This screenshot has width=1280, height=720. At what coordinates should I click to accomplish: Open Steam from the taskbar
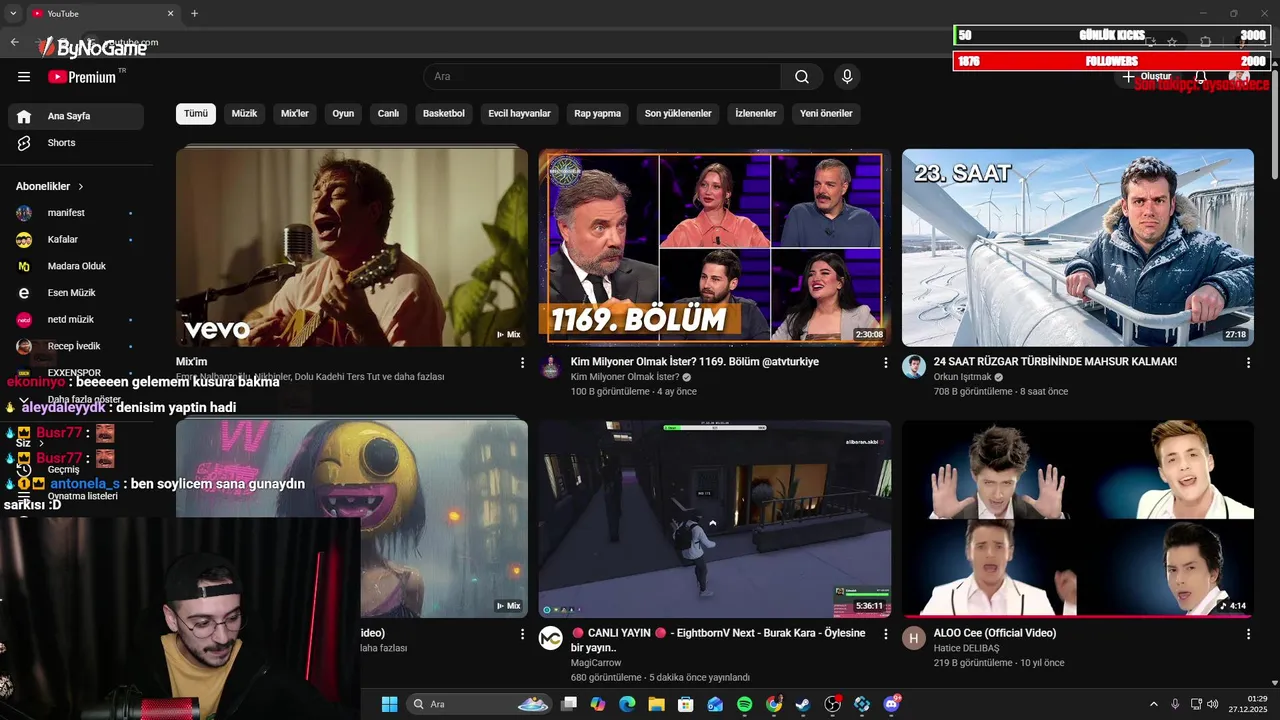(x=803, y=704)
